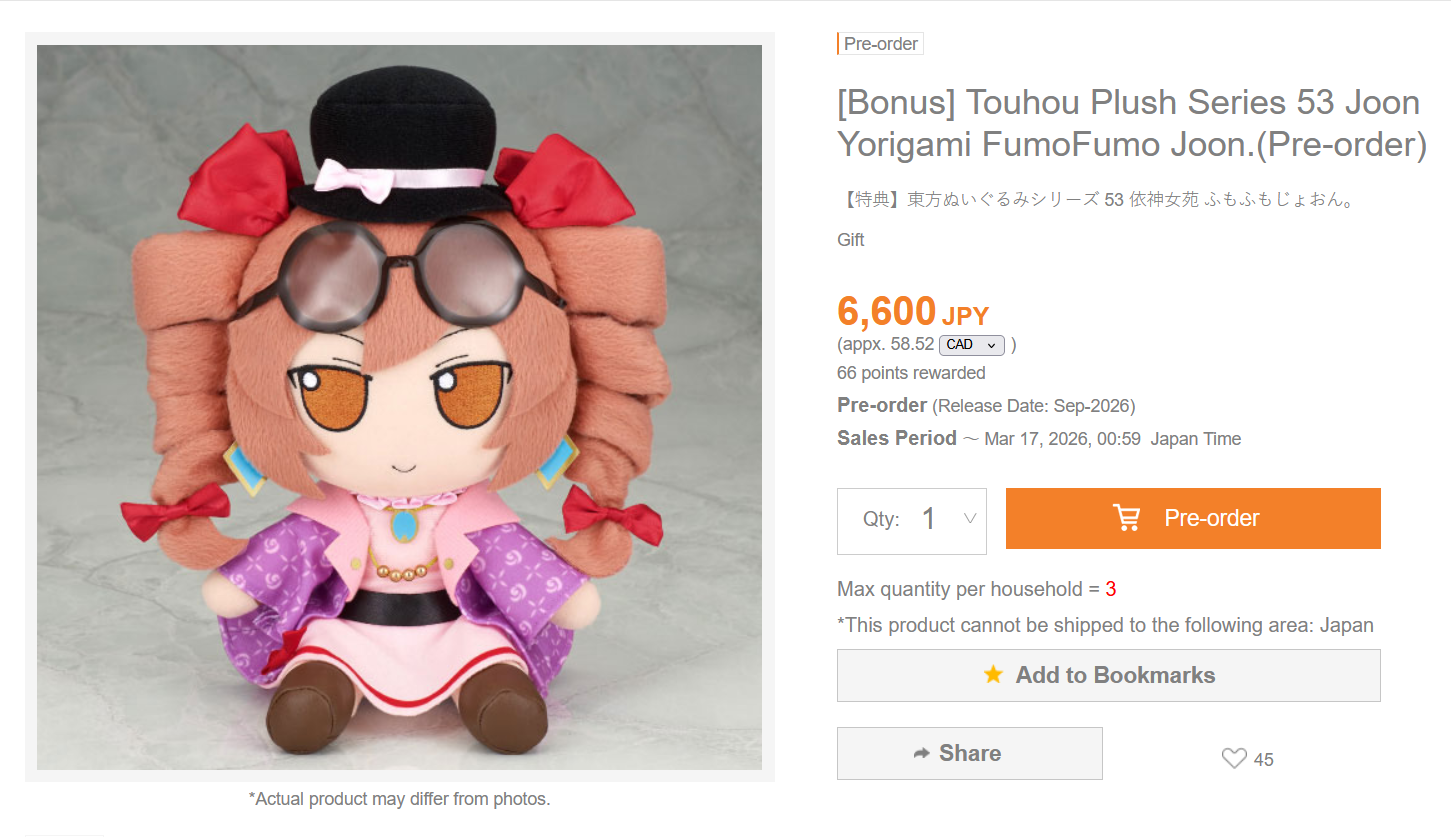Open the CAD currency dropdown

(x=971, y=345)
